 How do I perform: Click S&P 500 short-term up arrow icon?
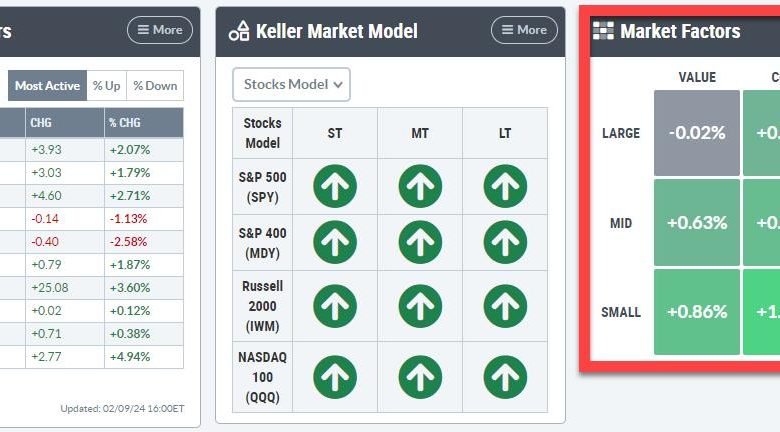[335, 186]
